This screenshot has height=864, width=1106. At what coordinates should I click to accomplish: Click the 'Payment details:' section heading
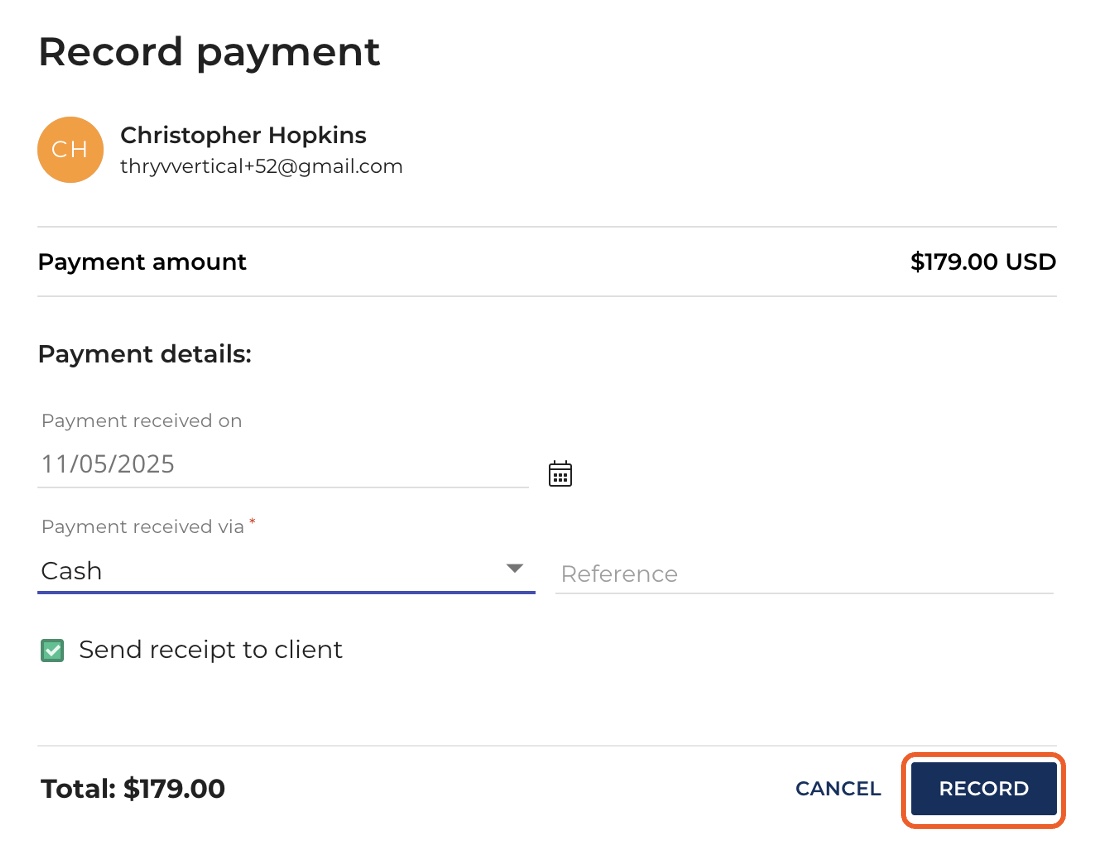click(144, 354)
